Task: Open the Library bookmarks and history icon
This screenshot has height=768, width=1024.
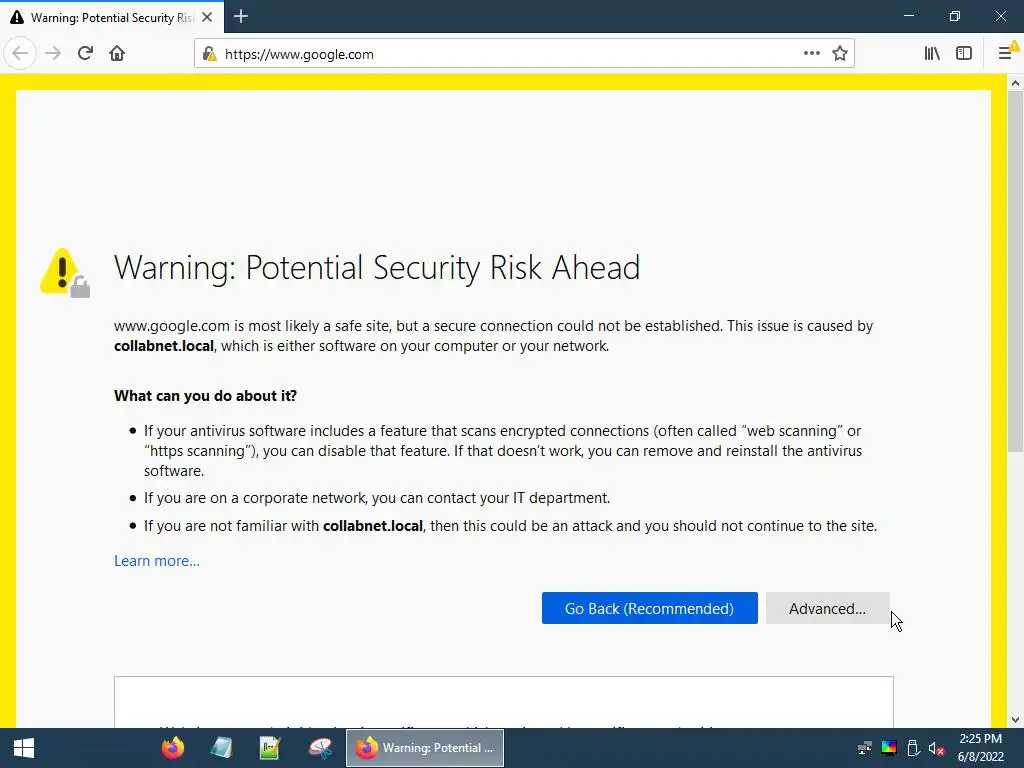Action: point(932,53)
